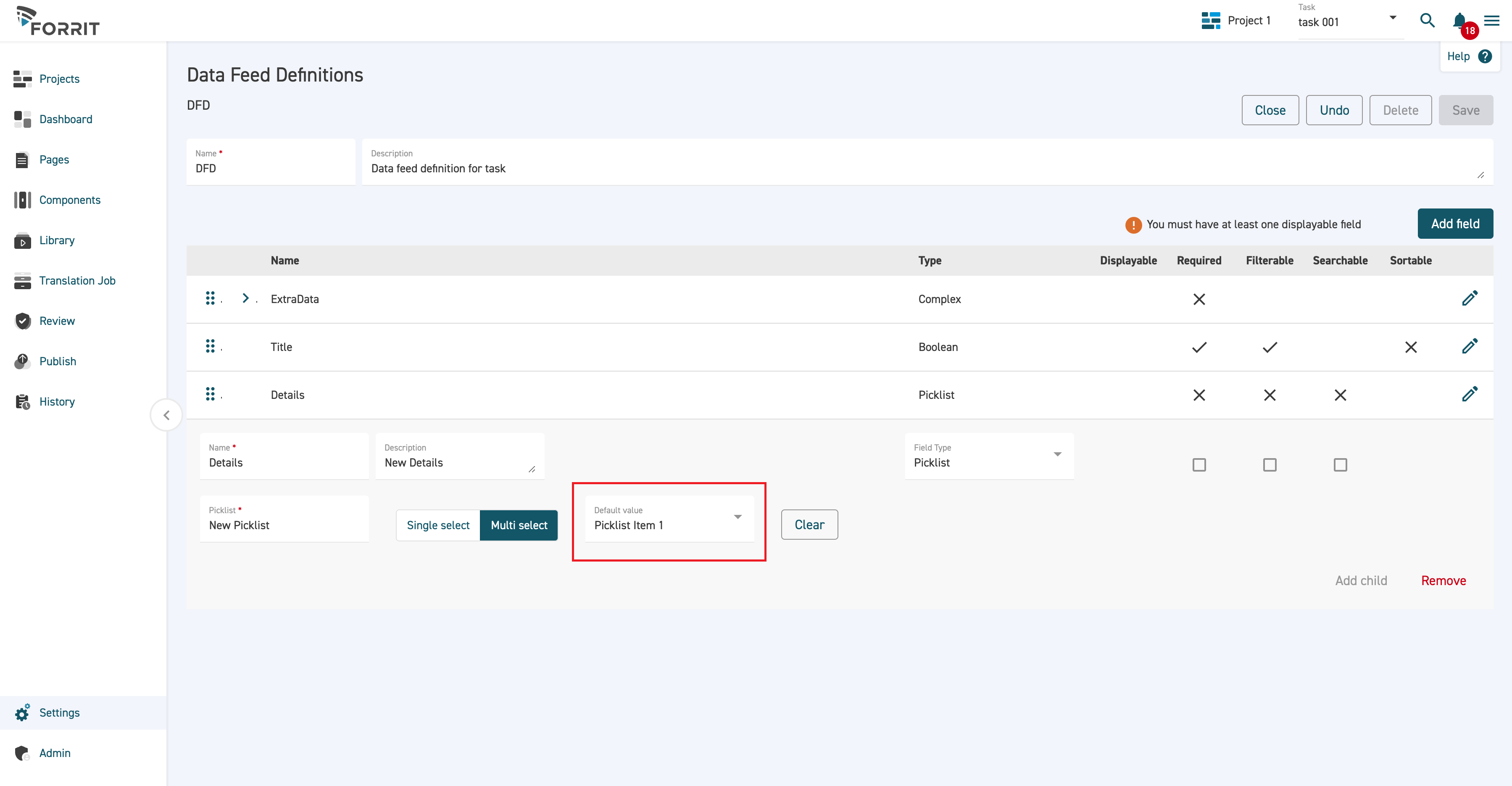Edit the ExtraData field with pencil icon
This screenshot has width=1512, height=786.
[x=1470, y=299]
